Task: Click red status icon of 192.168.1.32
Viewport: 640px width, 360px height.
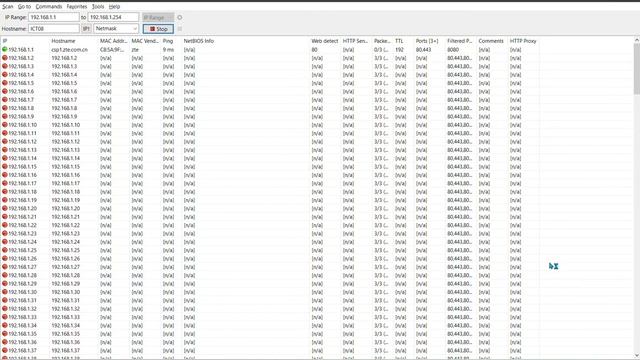Action: [4, 309]
